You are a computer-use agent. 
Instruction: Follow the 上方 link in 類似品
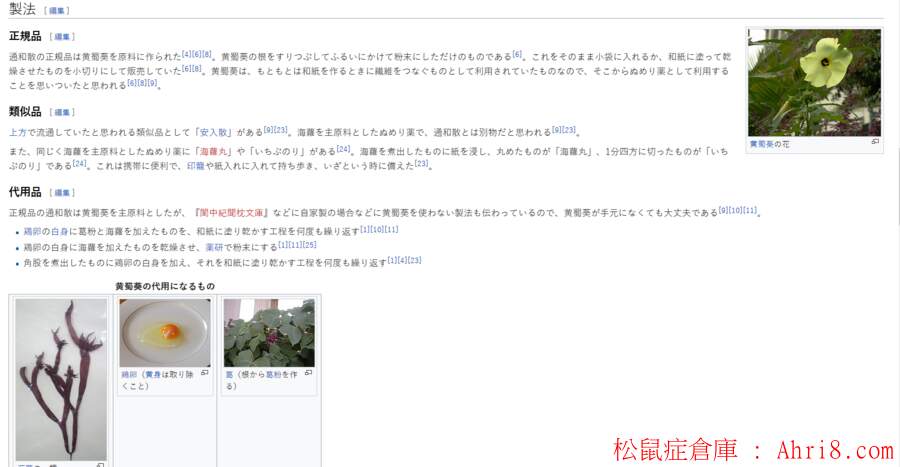tap(18, 133)
